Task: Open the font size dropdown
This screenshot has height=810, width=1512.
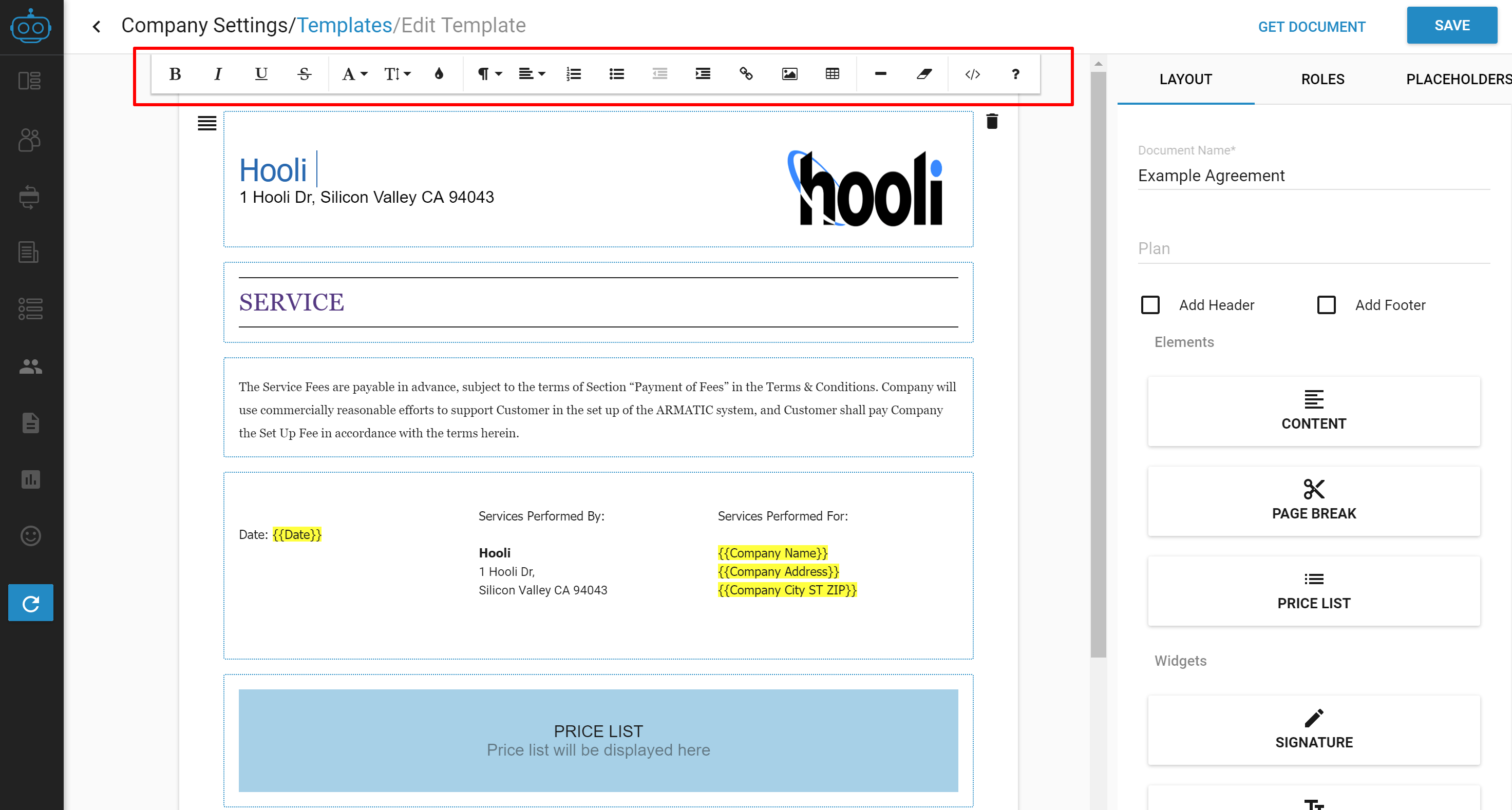Action: [398, 74]
